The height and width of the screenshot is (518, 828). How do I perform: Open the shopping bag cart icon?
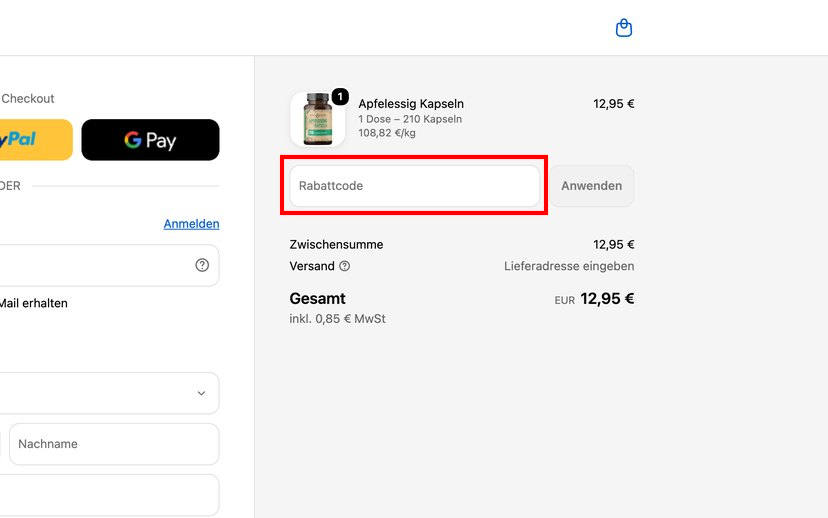(624, 28)
